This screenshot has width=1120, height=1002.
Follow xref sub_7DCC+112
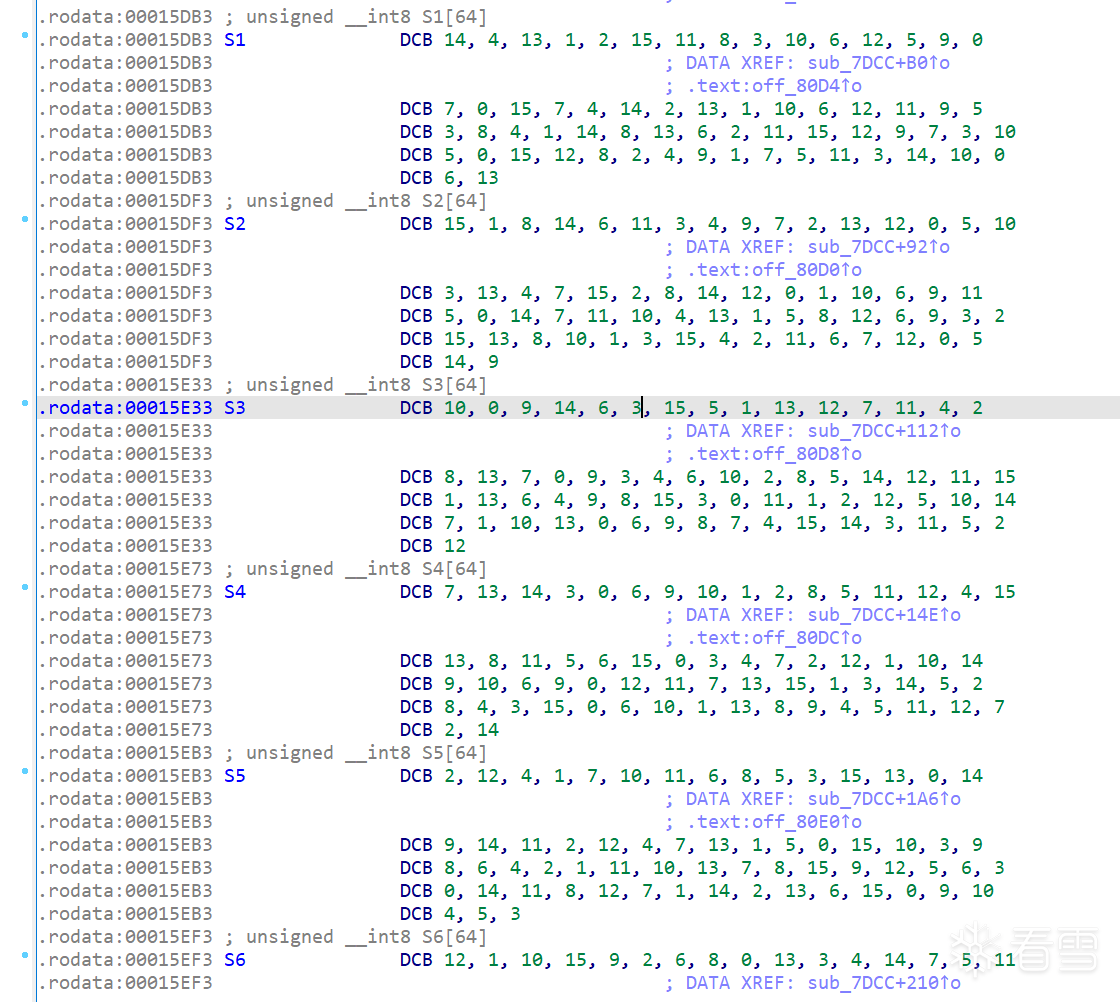pyautogui.click(x=884, y=431)
